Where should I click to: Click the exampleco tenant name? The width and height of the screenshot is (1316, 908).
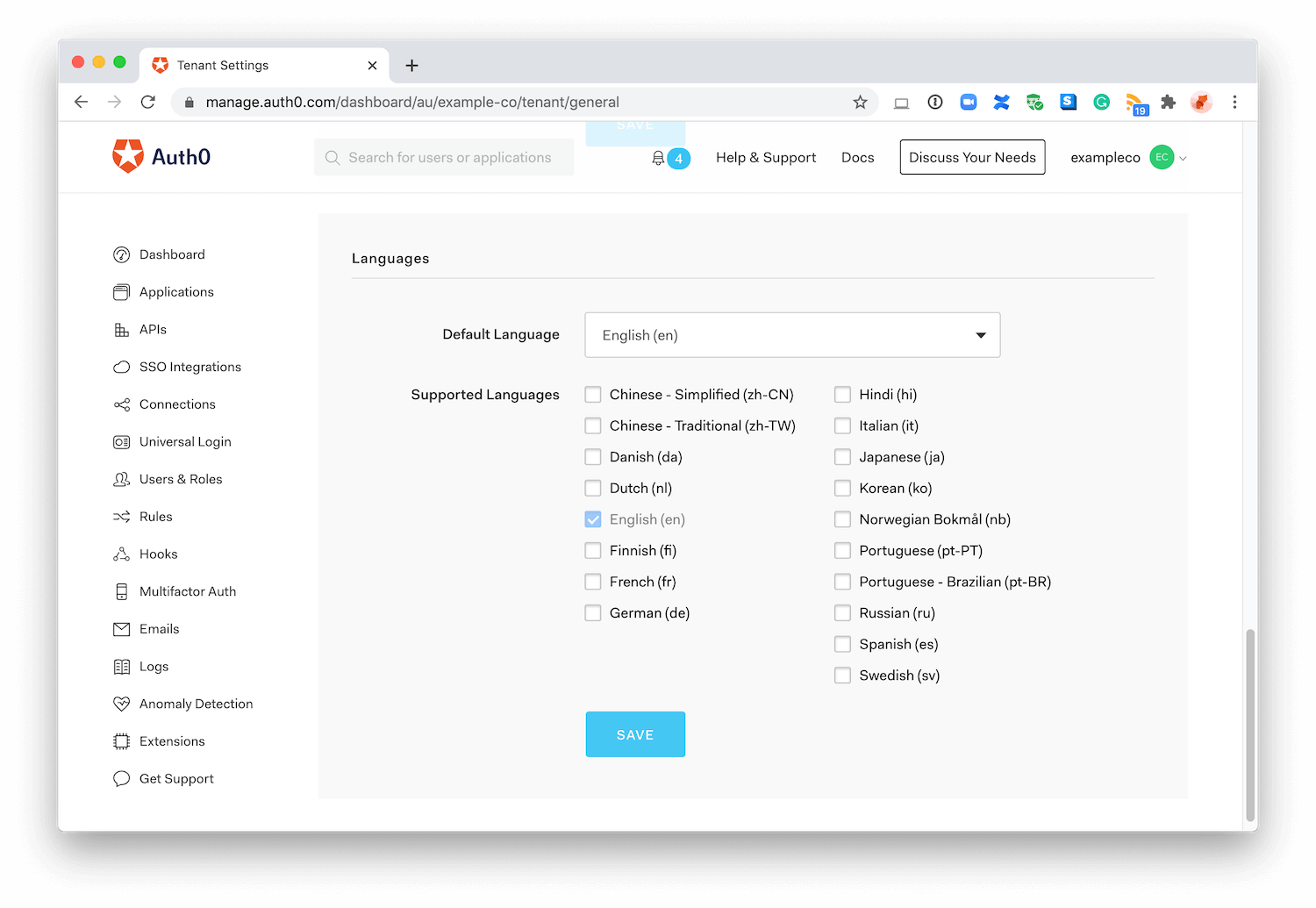coord(1105,158)
